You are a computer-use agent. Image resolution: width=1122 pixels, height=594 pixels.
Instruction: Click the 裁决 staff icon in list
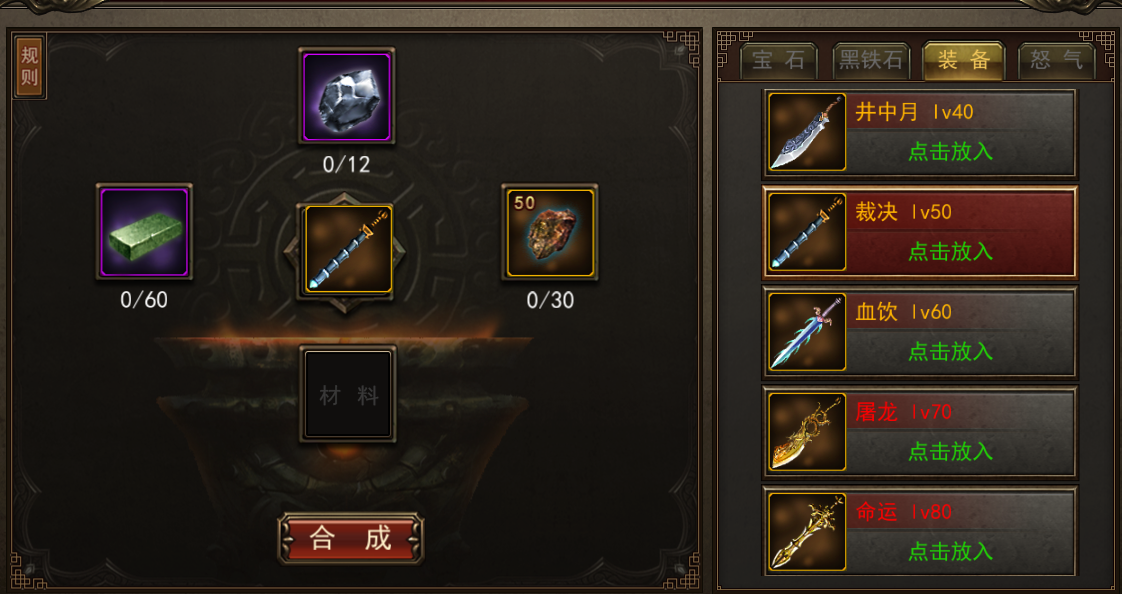coord(806,232)
